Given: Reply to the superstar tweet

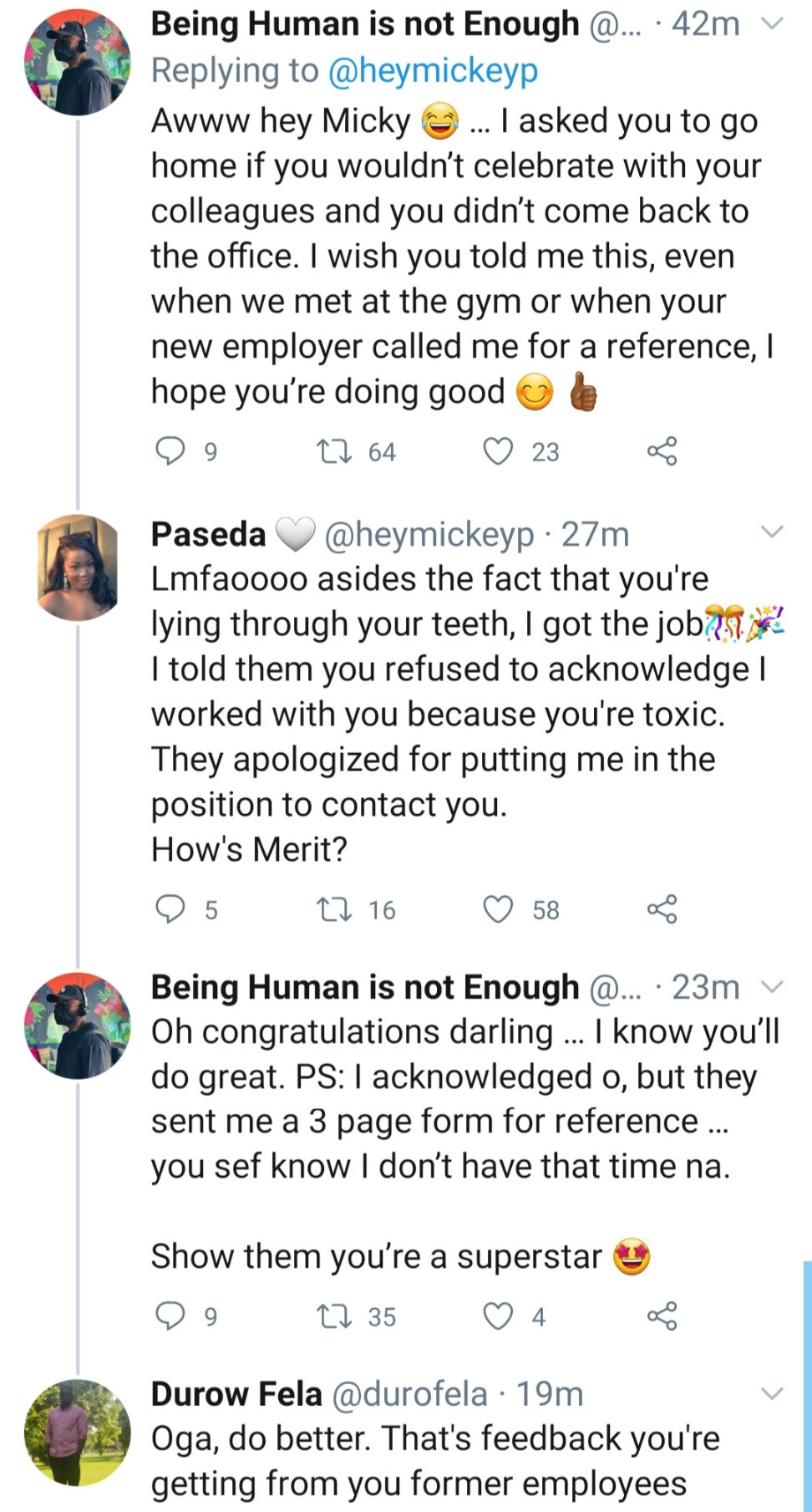Looking at the screenshot, I should [x=170, y=1316].
